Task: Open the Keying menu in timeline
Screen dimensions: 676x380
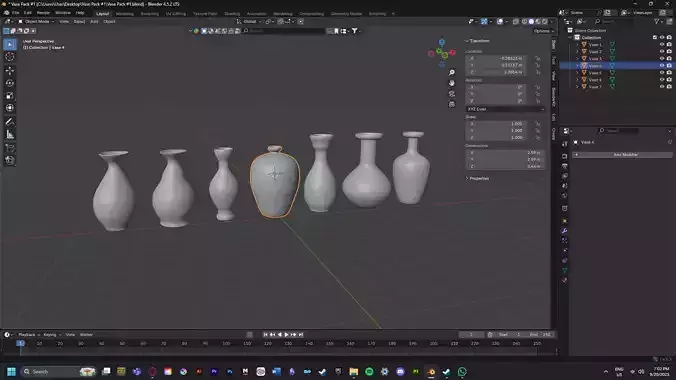Action: click(x=51, y=335)
